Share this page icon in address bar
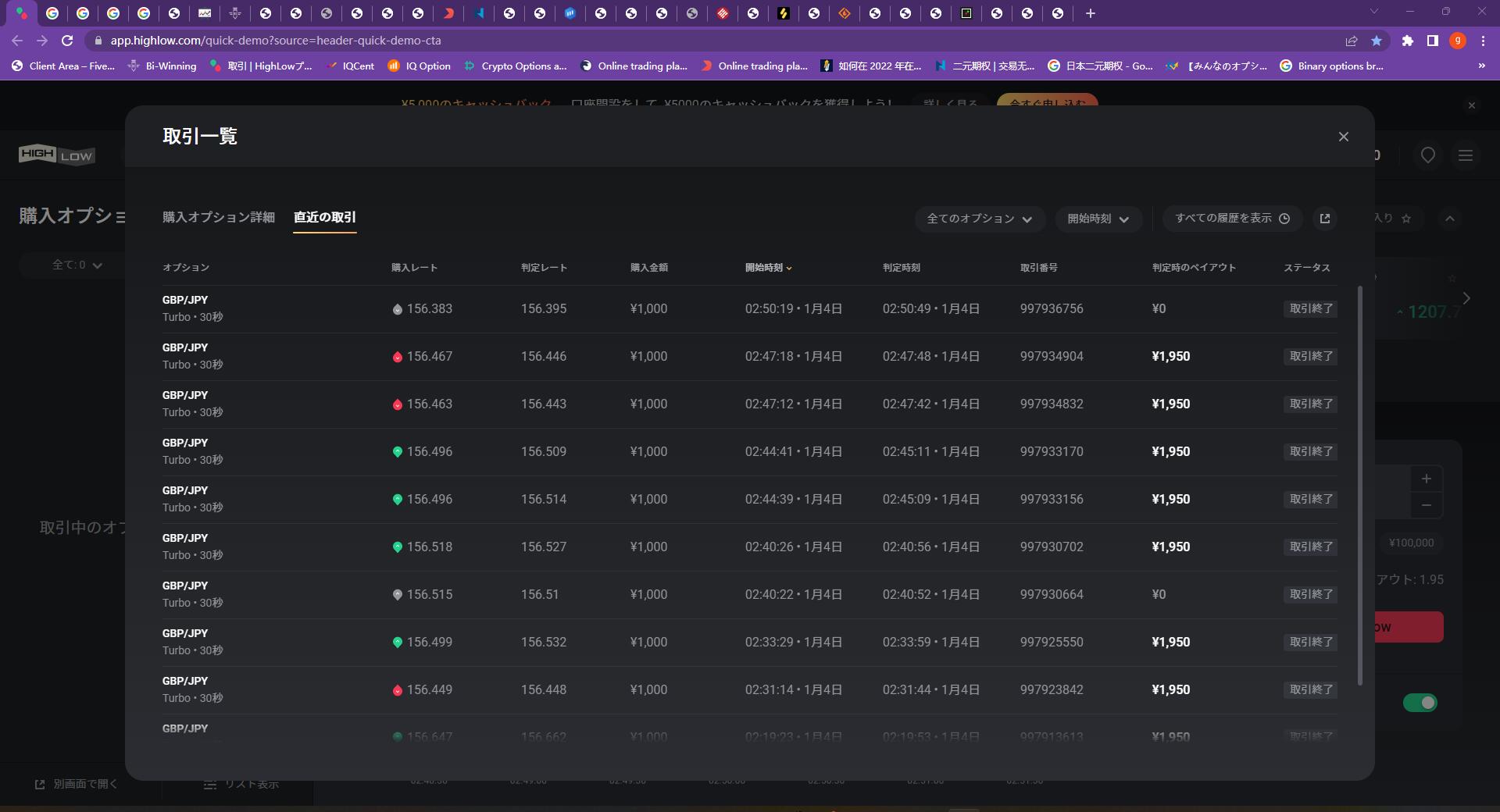This screenshot has width=1500, height=812. tap(1351, 41)
